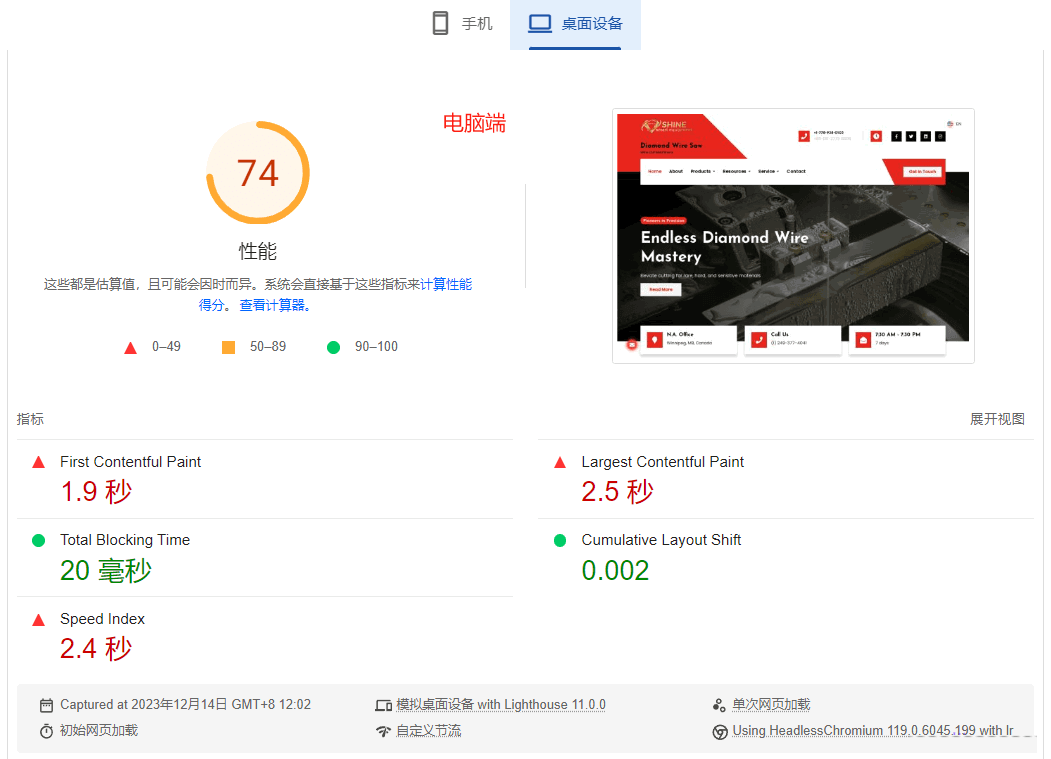
Task: Click the website screenshot thumbnail
Action: tap(793, 236)
